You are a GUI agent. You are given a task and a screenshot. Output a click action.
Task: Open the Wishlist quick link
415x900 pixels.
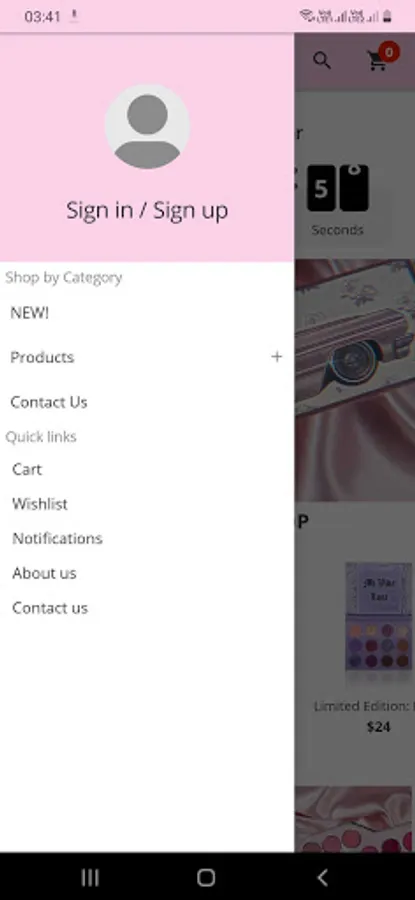[x=40, y=504]
